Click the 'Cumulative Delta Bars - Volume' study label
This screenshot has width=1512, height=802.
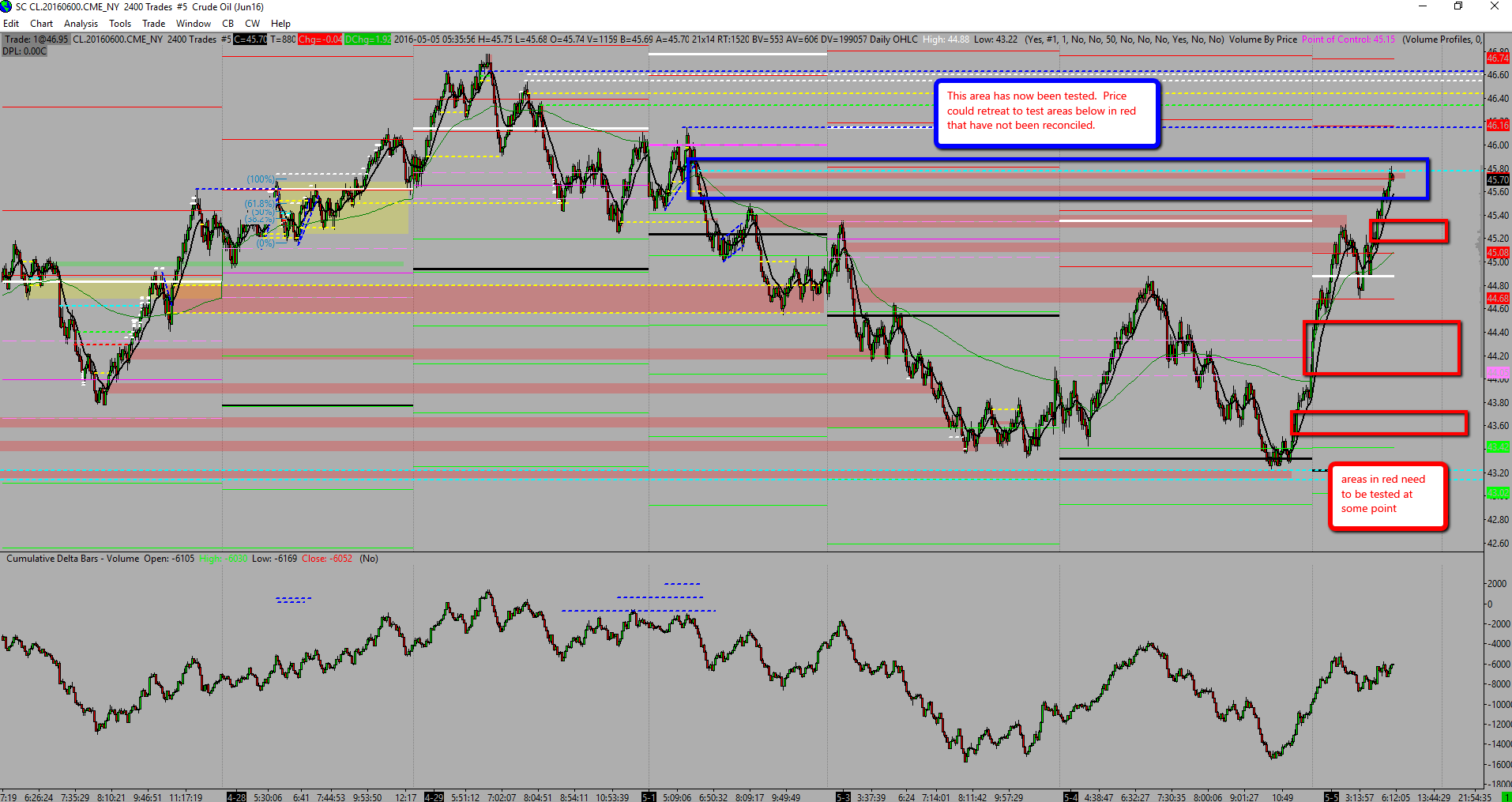click(x=73, y=559)
